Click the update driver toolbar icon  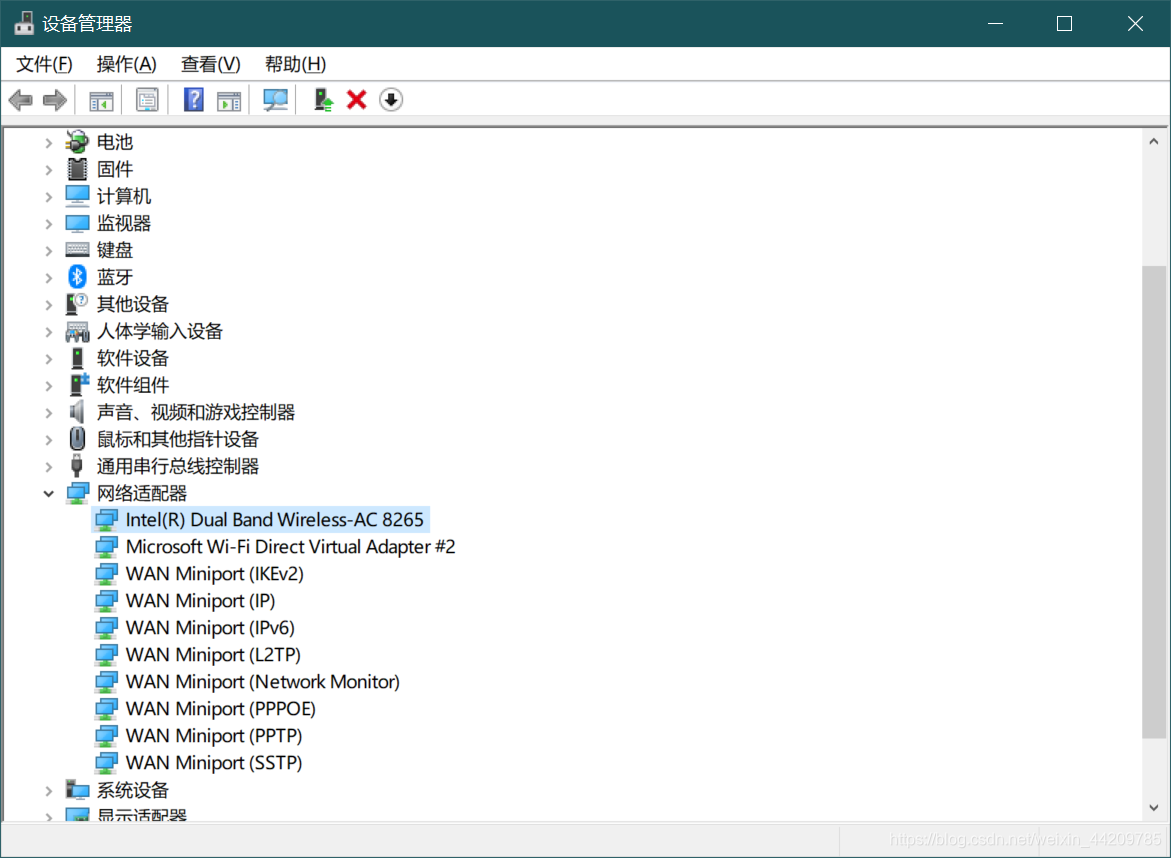click(x=323, y=100)
